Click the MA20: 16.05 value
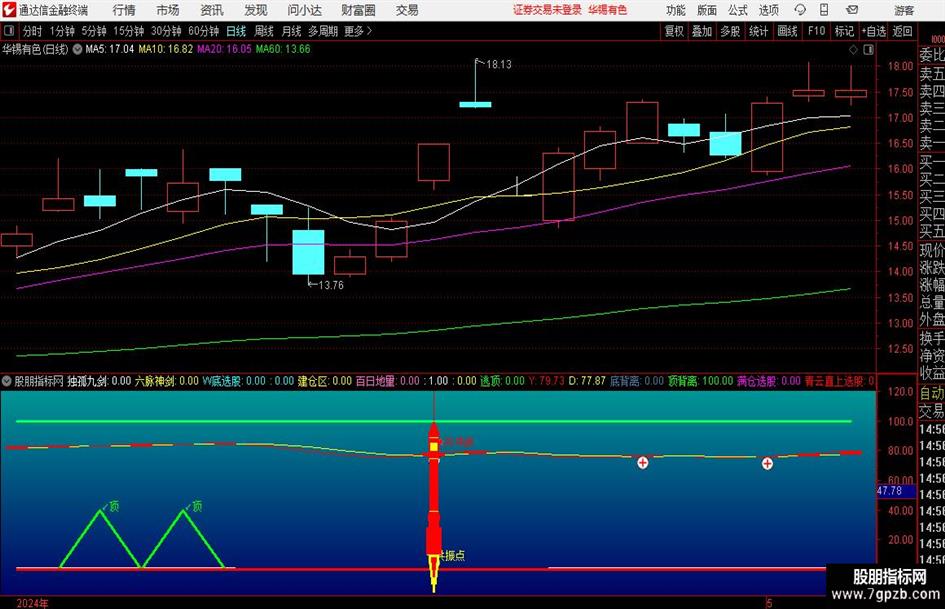Screen dimensions: 945x609 (x=224, y=49)
